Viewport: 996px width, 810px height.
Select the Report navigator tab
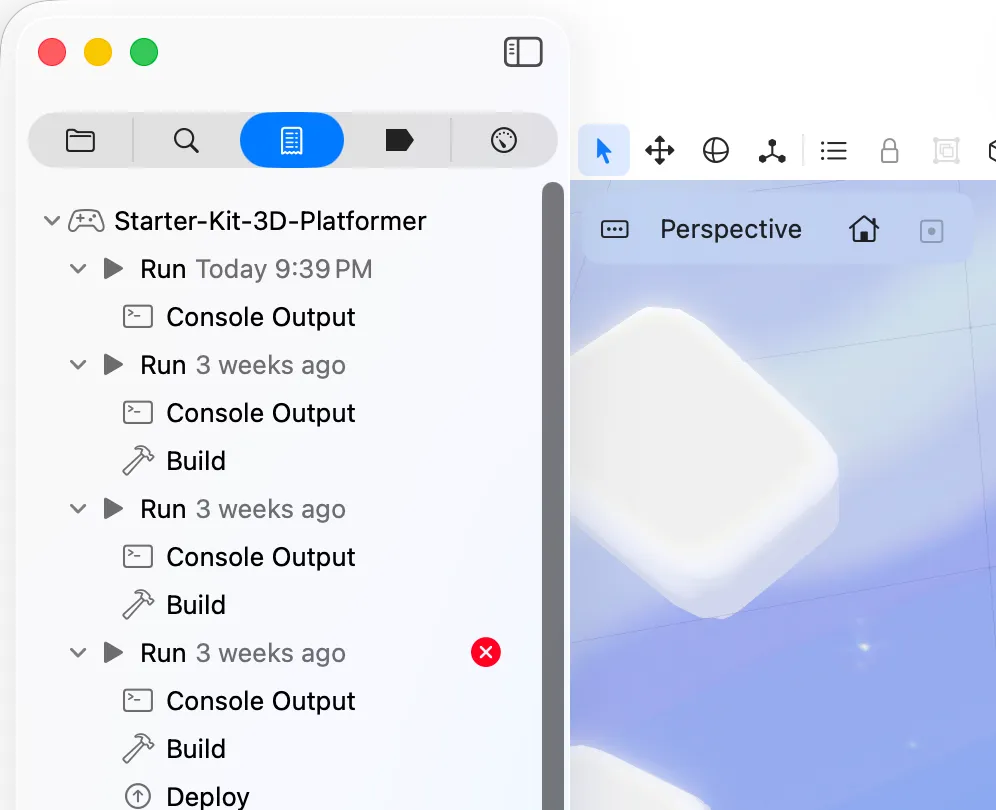292,140
